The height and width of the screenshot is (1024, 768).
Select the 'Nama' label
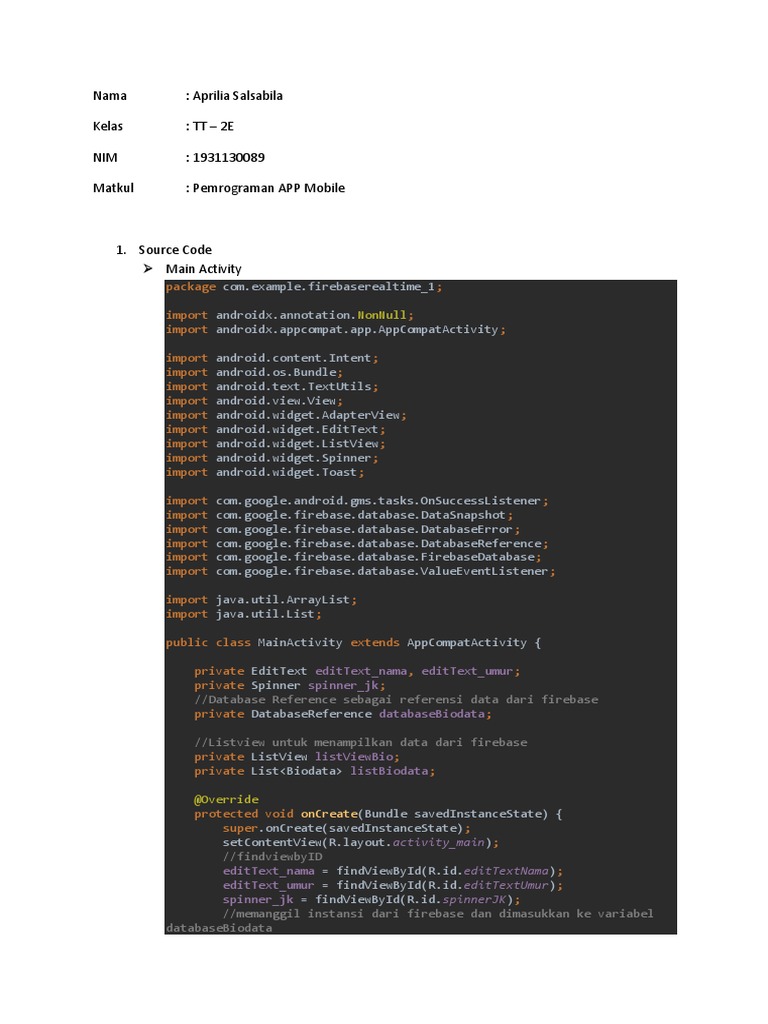[110, 95]
